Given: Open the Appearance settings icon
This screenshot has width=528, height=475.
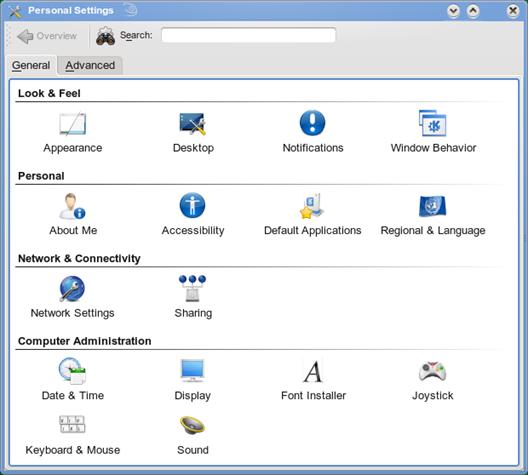Looking at the screenshot, I should pyautogui.click(x=73, y=124).
